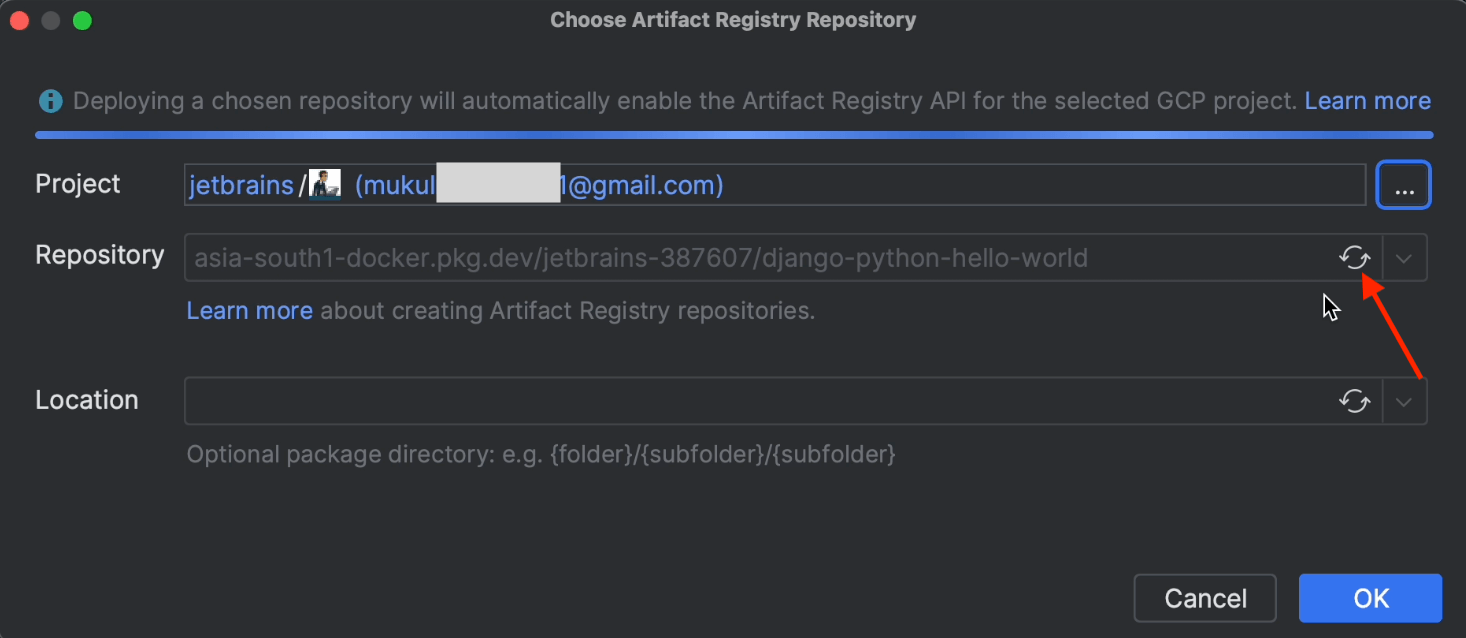This screenshot has width=1466, height=638.
Task: Click the dialog title Choose Artifact Registry Repository
Action: [733, 20]
